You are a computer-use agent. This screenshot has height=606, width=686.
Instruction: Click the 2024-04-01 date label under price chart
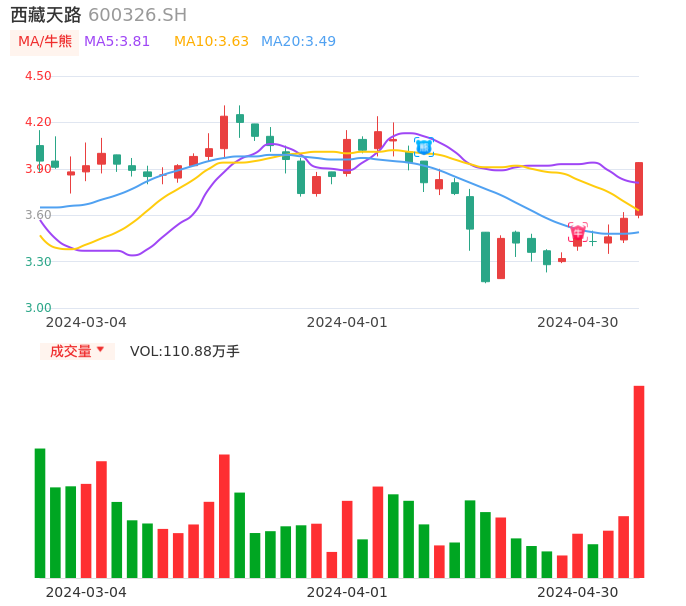click(346, 322)
